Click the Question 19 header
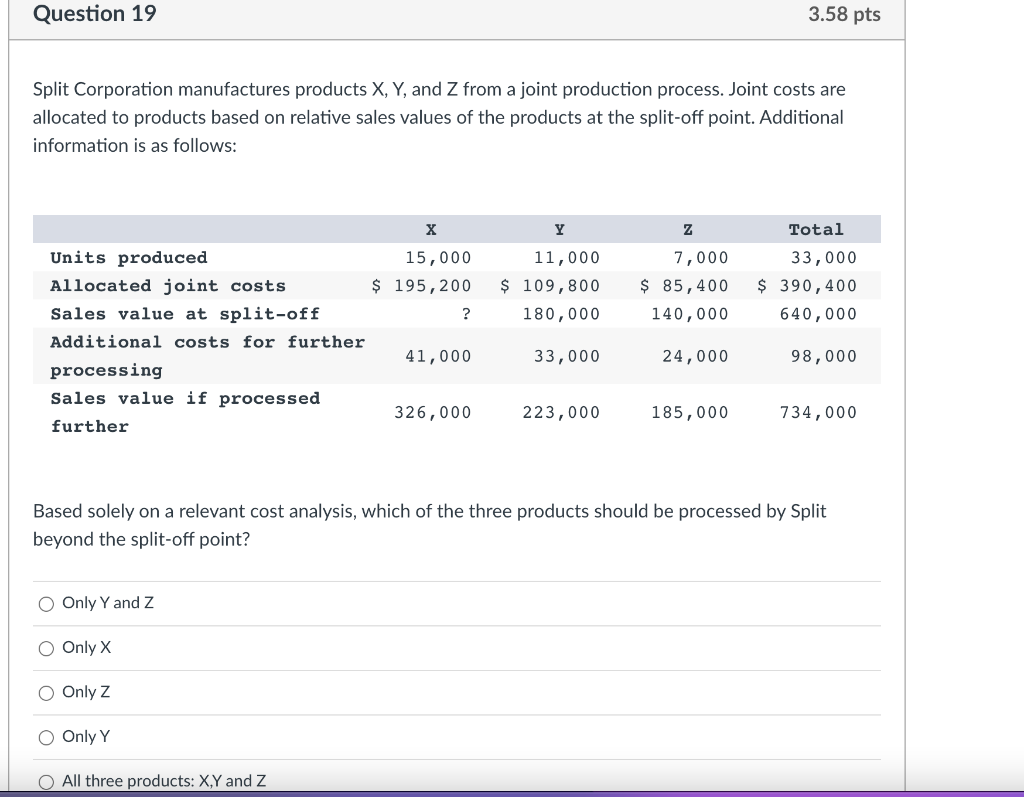This screenshot has width=1024, height=797. tap(95, 14)
